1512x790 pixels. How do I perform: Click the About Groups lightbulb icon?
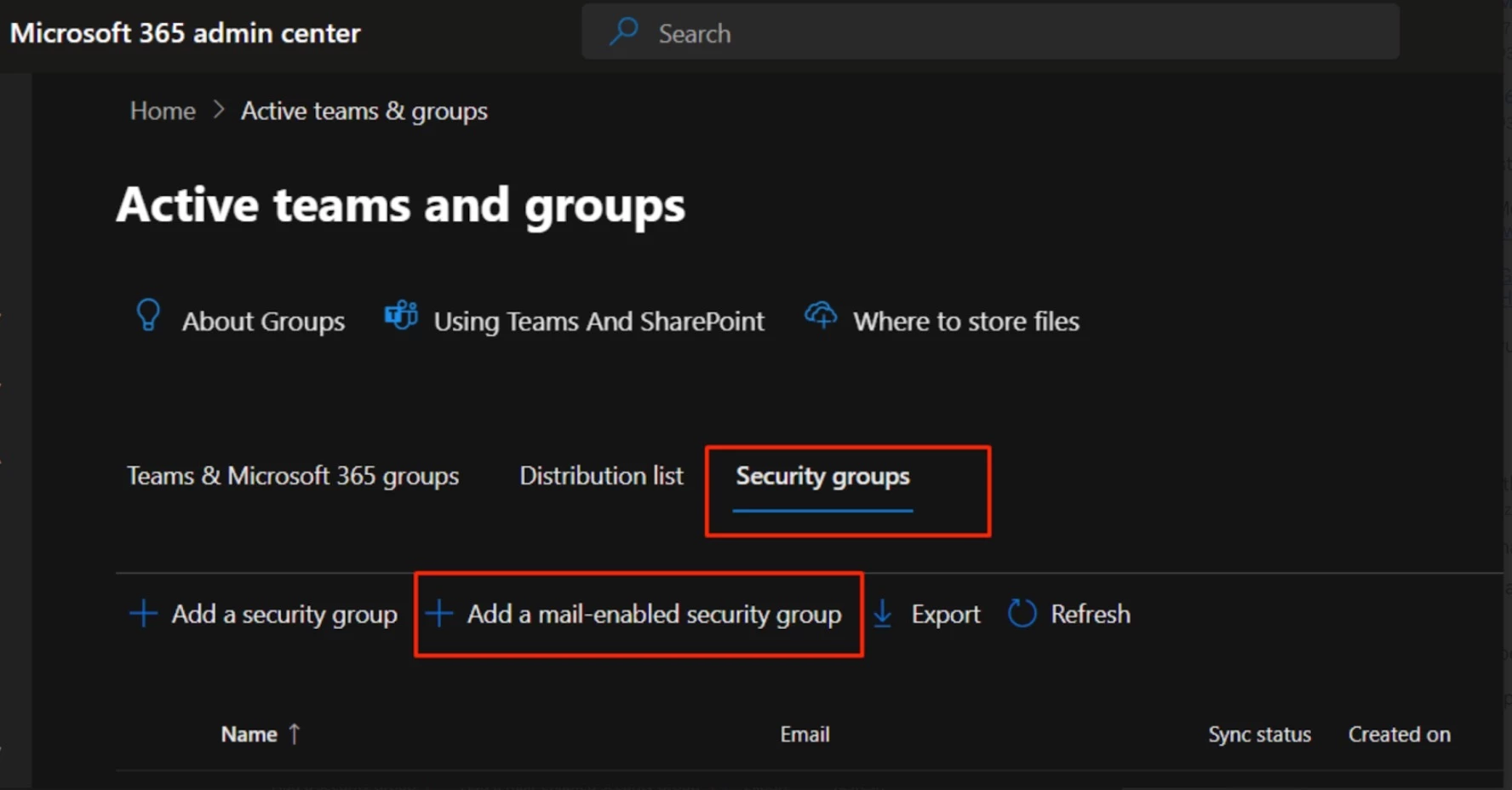tap(148, 315)
